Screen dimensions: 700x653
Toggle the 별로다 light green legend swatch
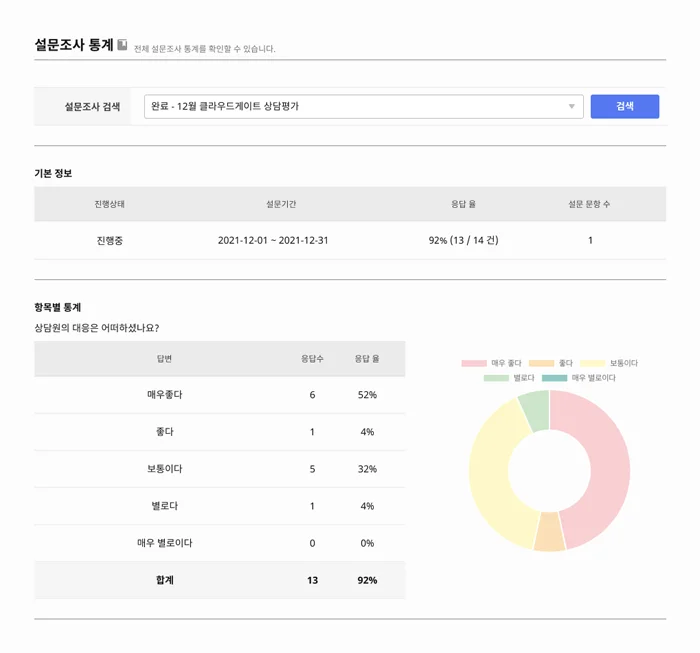pos(496,378)
